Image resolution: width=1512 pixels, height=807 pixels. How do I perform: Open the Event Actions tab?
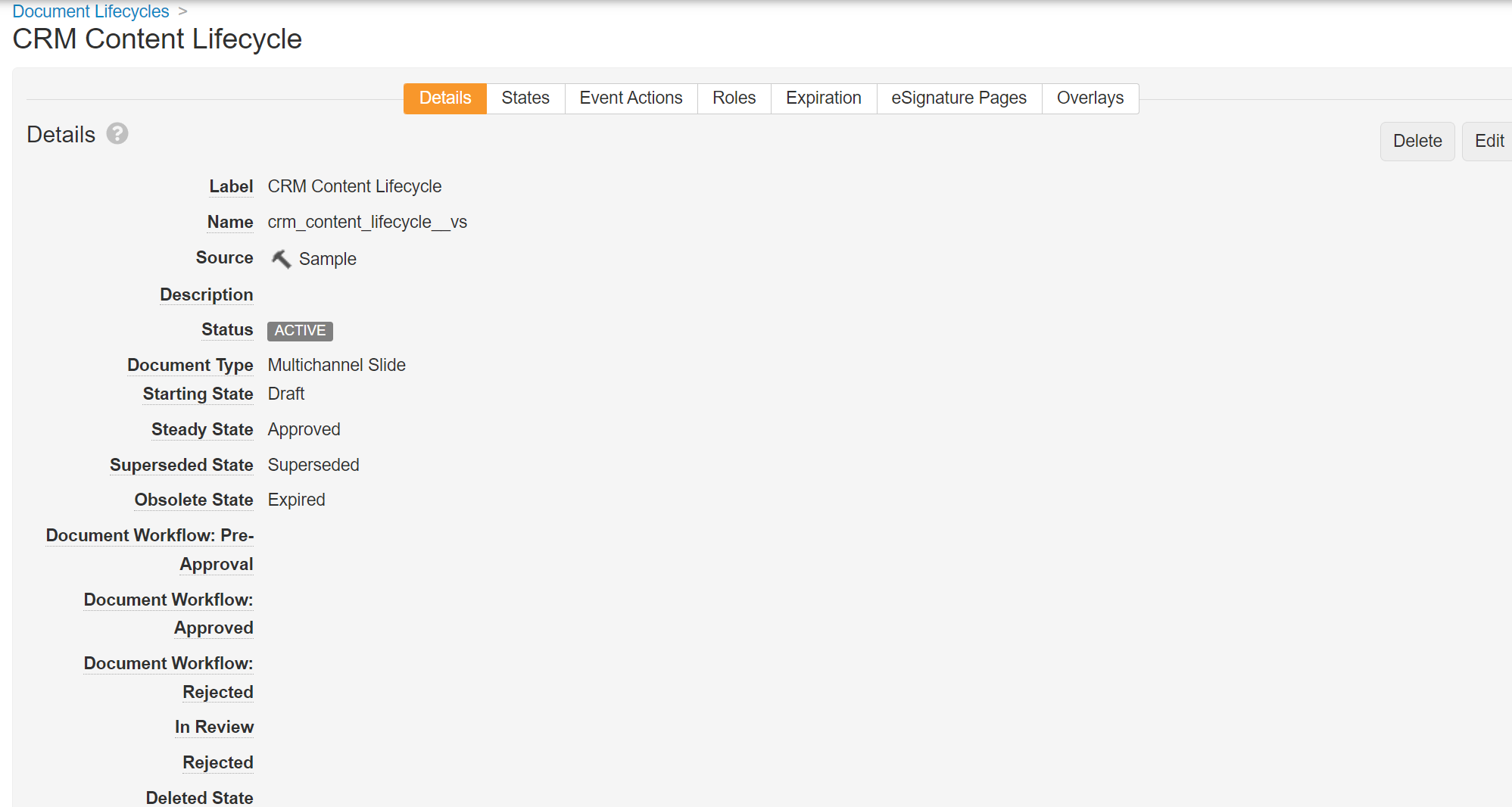(x=631, y=98)
